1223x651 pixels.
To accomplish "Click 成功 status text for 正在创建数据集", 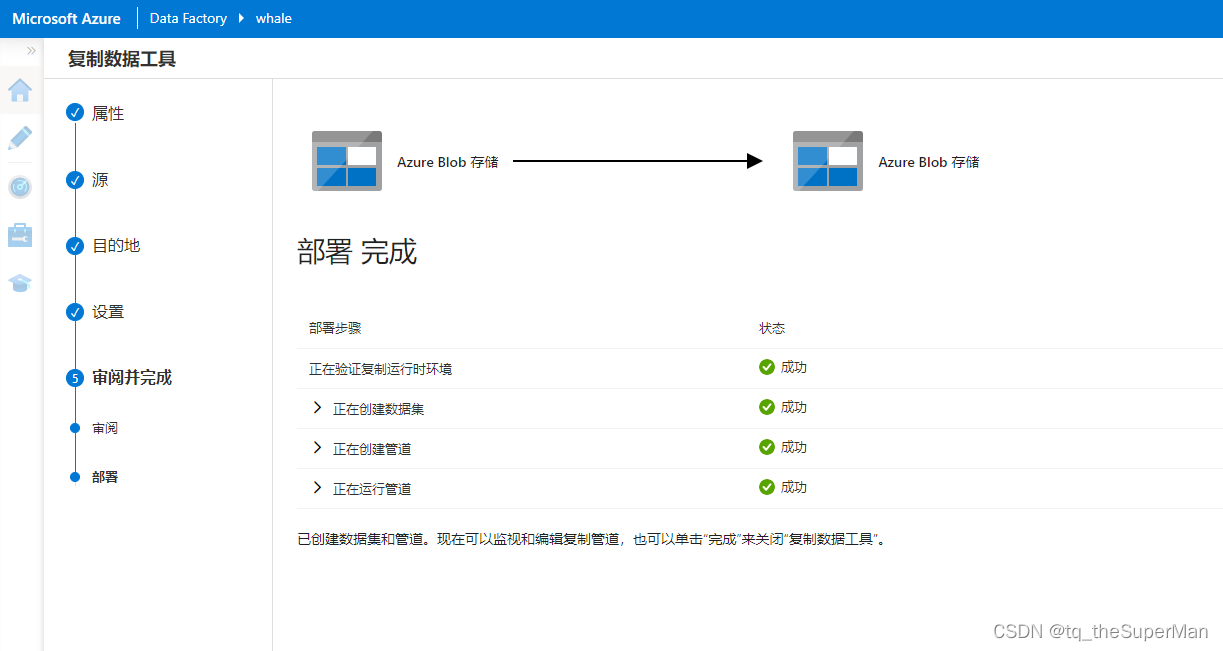I will [794, 407].
